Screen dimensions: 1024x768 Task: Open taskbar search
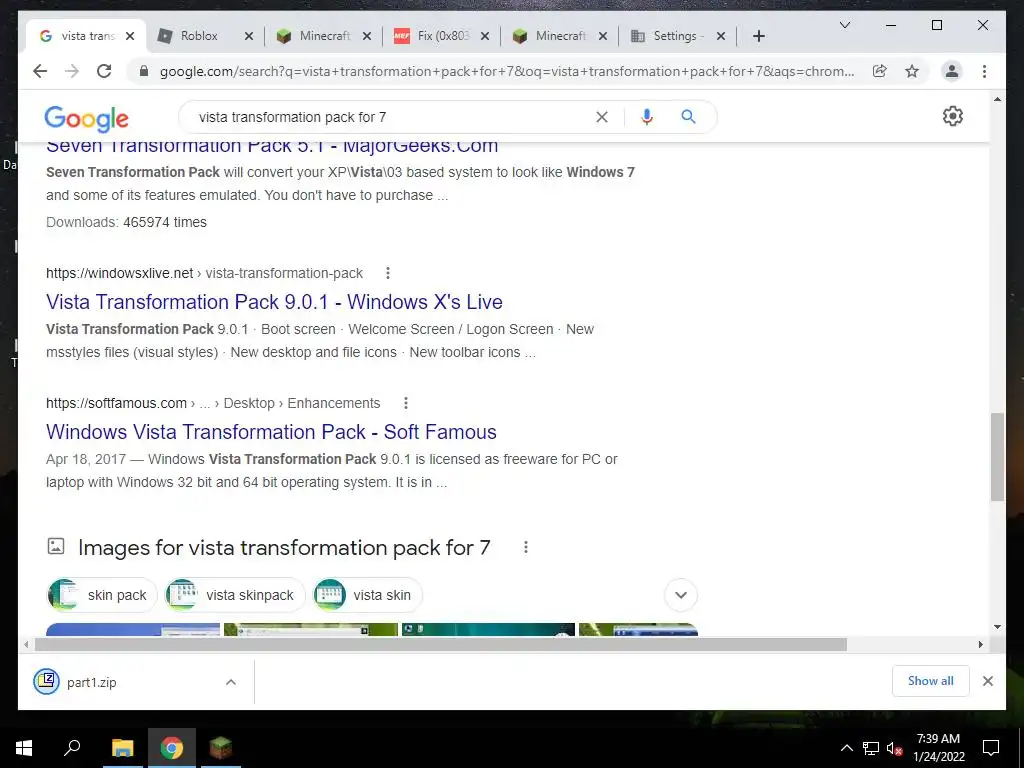pyautogui.click(x=72, y=748)
